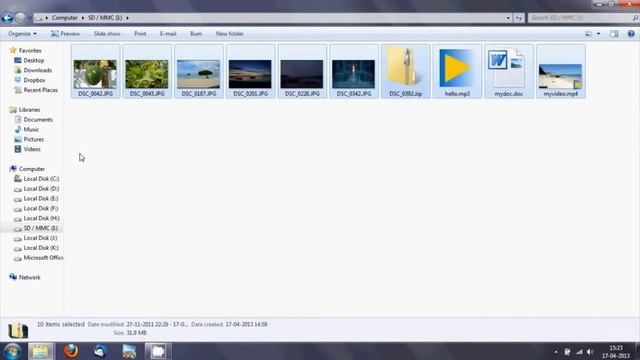Image resolution: width=640 pixels, height=360 pixels.
Task: Click the Search SD / MMC field
Action: coord(580,18)
